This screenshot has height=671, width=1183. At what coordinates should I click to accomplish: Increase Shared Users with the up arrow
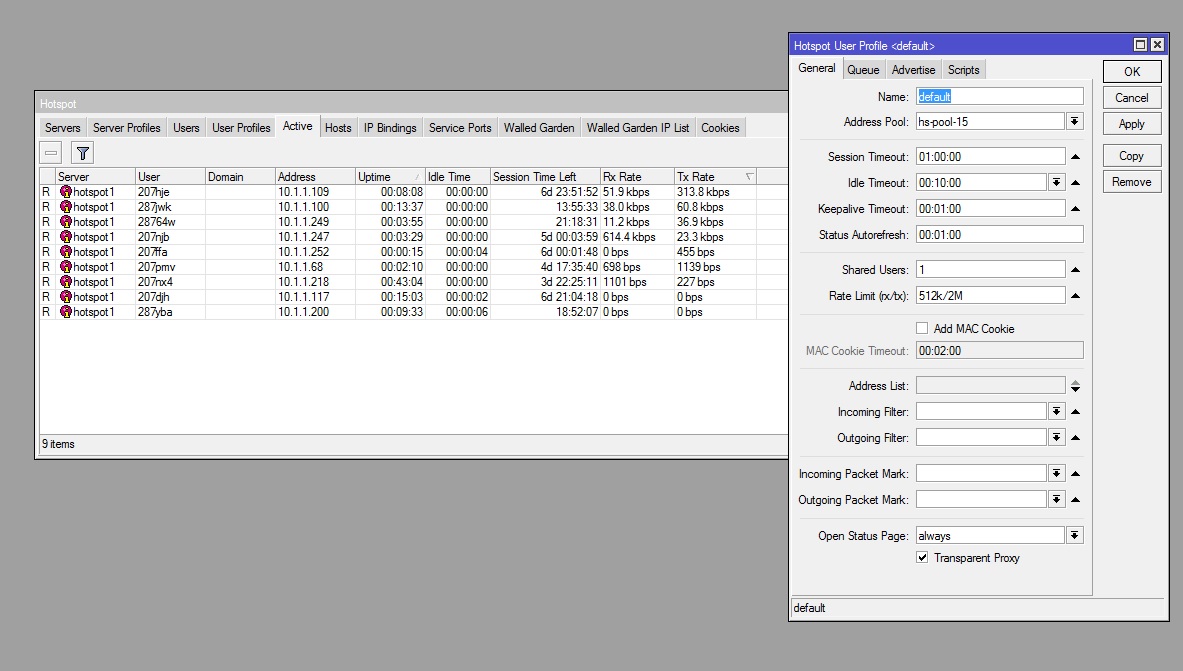[1075, 269]
